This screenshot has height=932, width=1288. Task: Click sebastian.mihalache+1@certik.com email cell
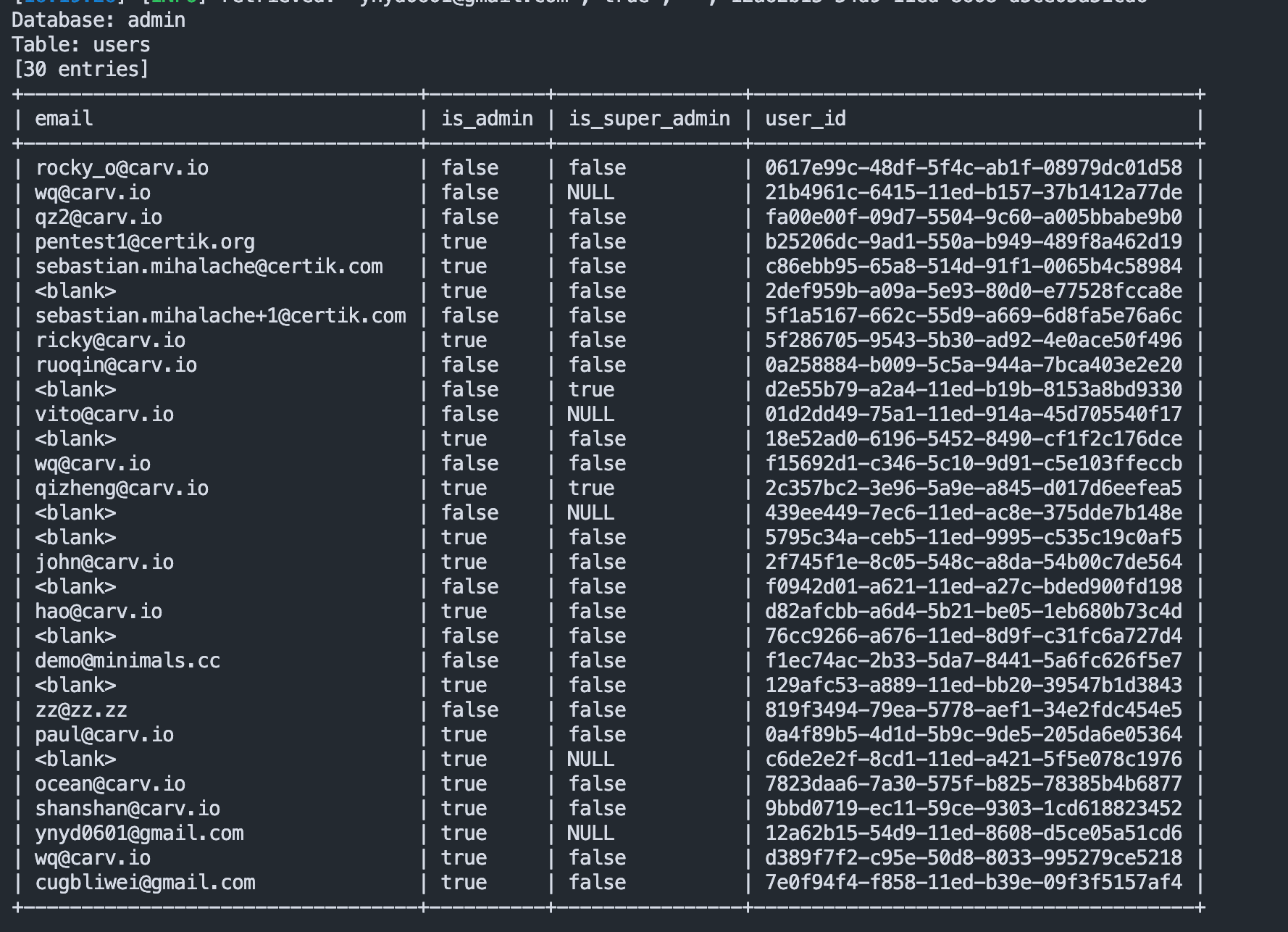(220, 316)
